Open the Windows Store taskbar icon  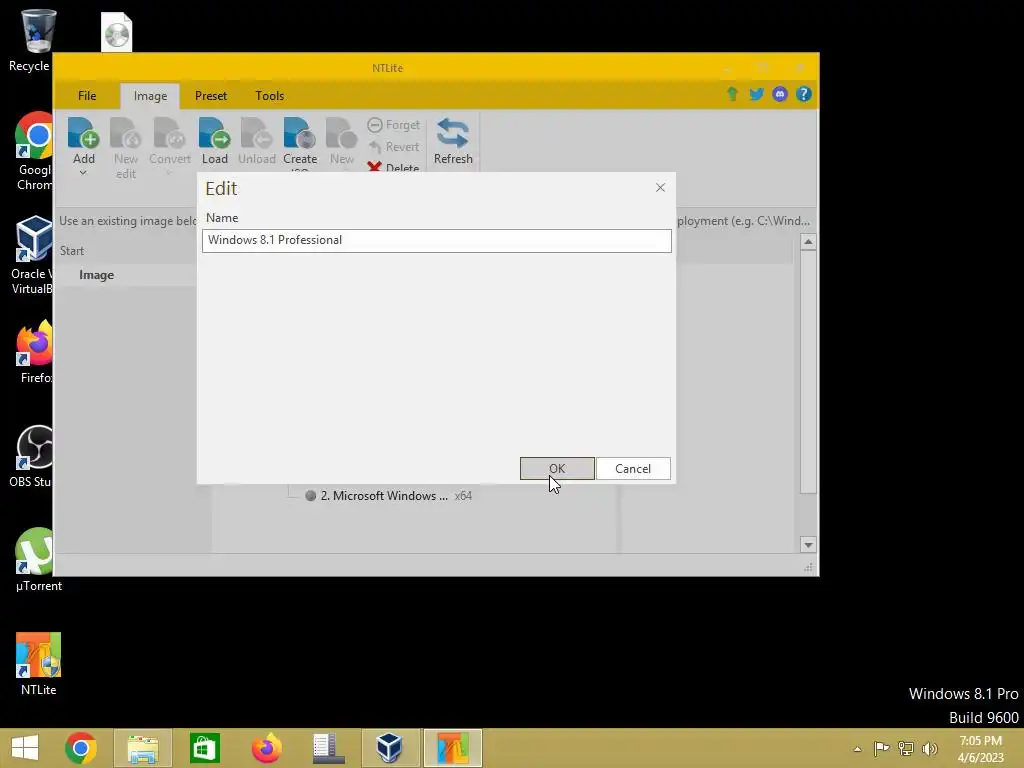click(205, 748)
